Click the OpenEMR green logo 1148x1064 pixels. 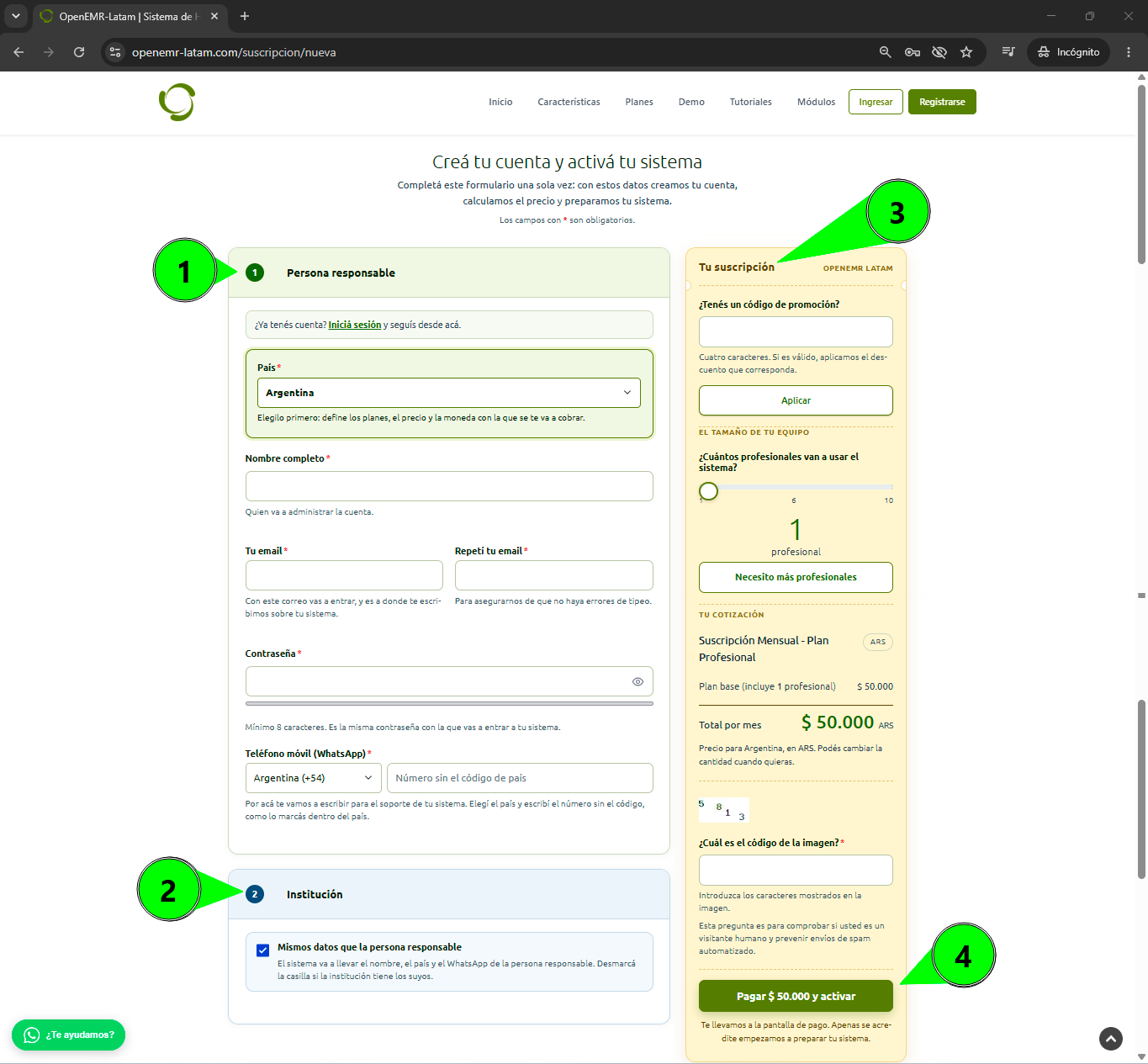(177, 102)
